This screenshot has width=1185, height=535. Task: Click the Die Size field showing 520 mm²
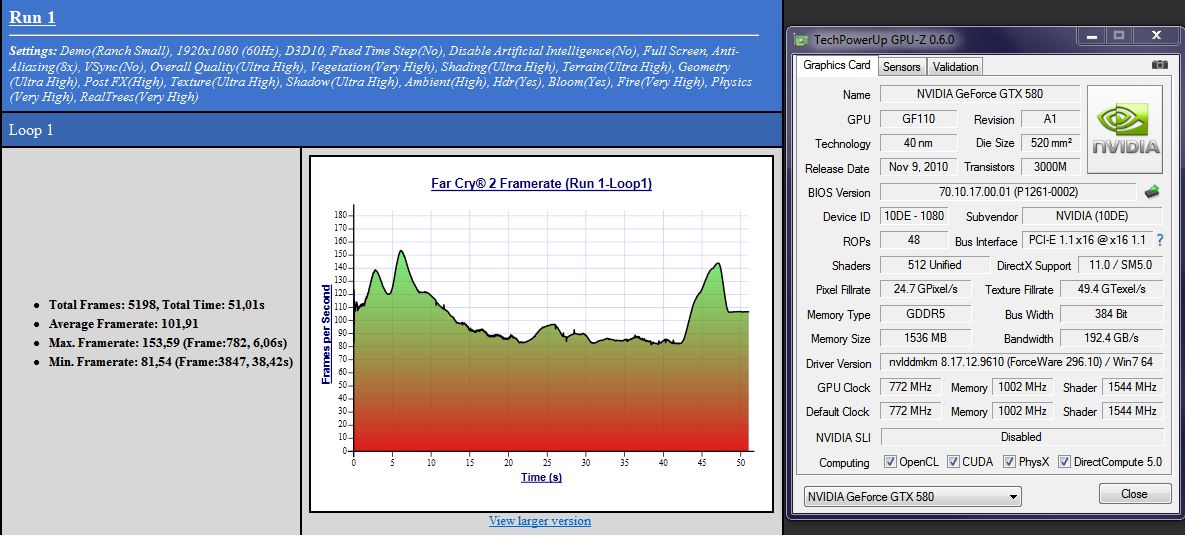[1051, 143]
